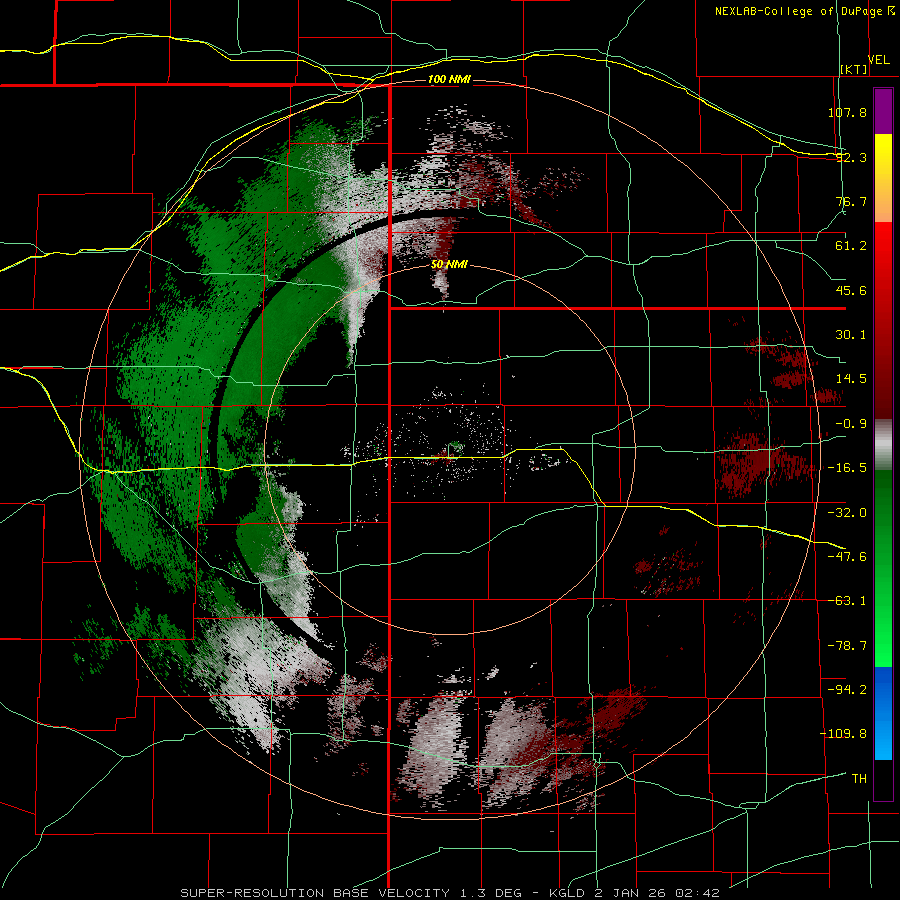The image size is (900, 900).
Task: Select the -94.2 legend value
Action: (x=847, y=690)
